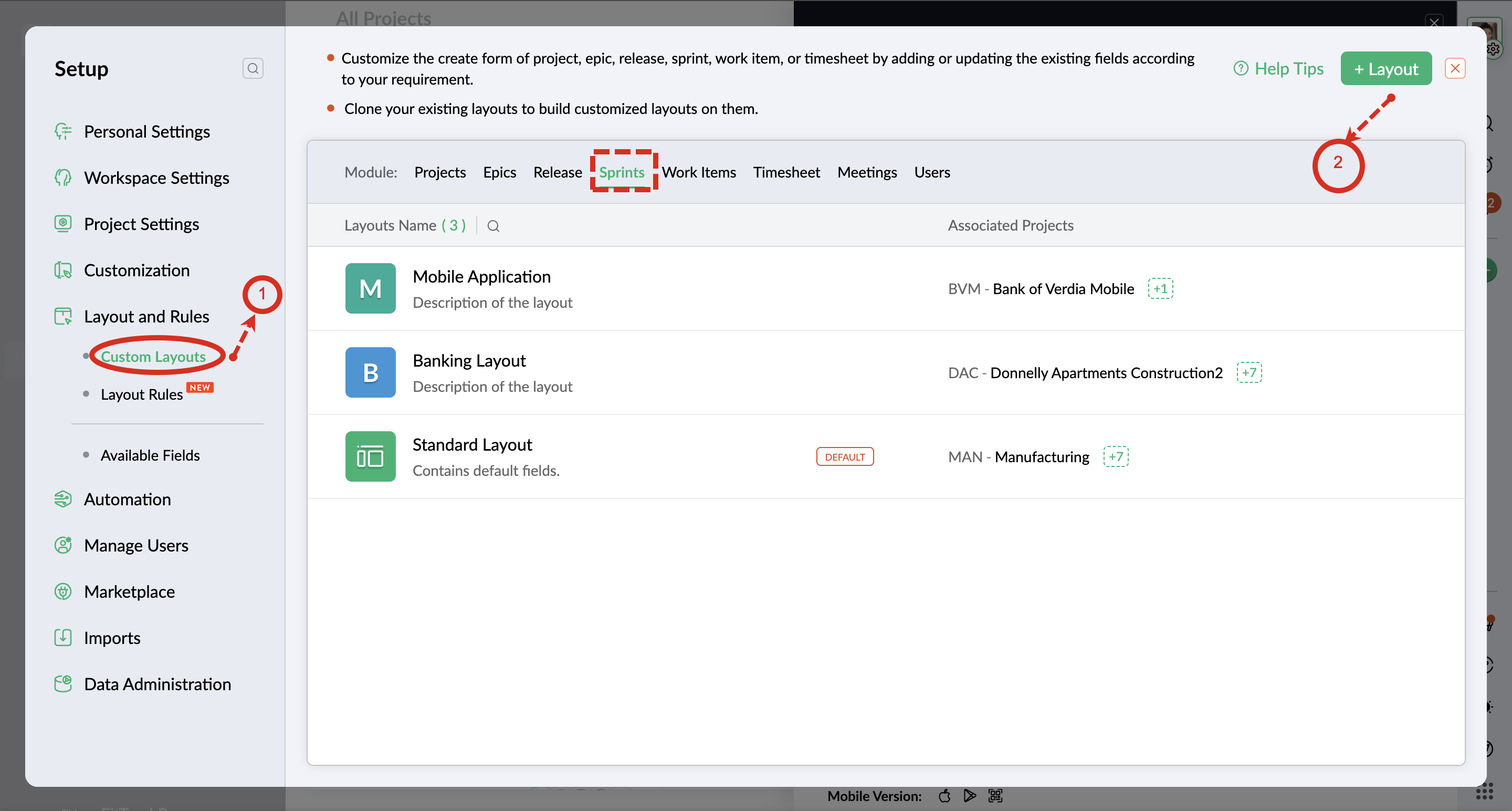The image size is (1512, 811).
Task: Expand +1 projects for Mobile Application
Action: pyautogui.click(x=1160, y=288)
